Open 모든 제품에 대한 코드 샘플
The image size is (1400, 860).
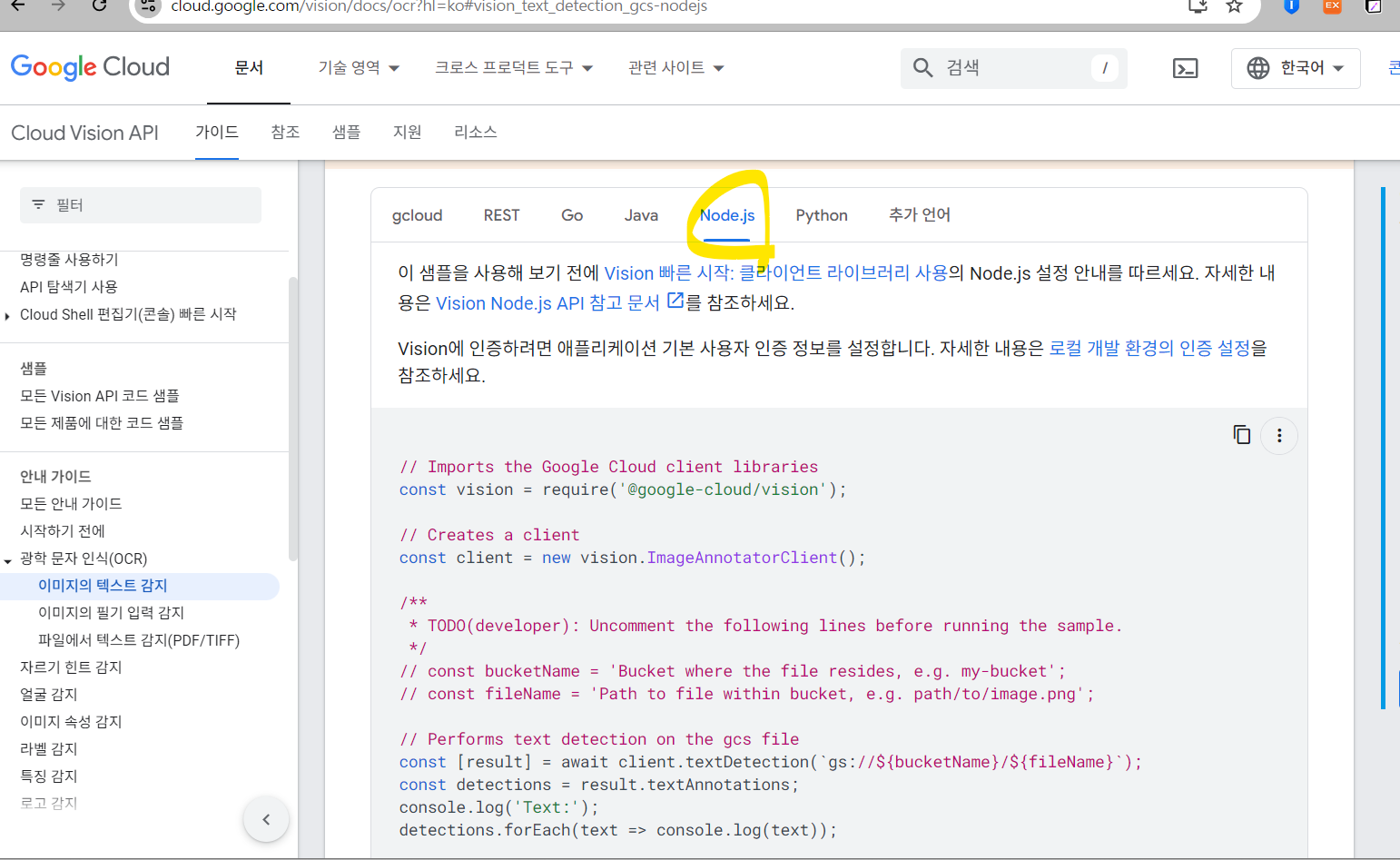102,423
